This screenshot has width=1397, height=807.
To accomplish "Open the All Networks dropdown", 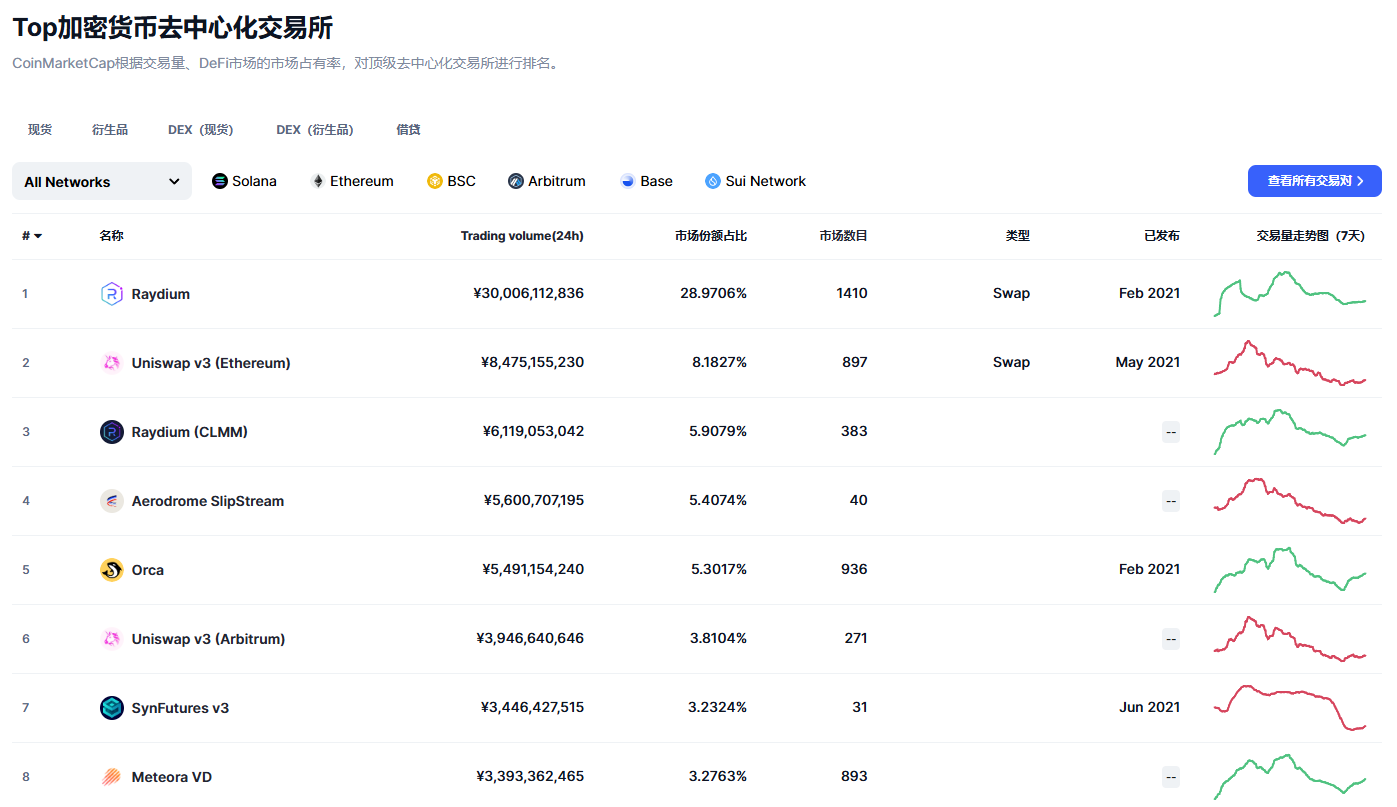I will pyautogui.click(x=101, y=181).
